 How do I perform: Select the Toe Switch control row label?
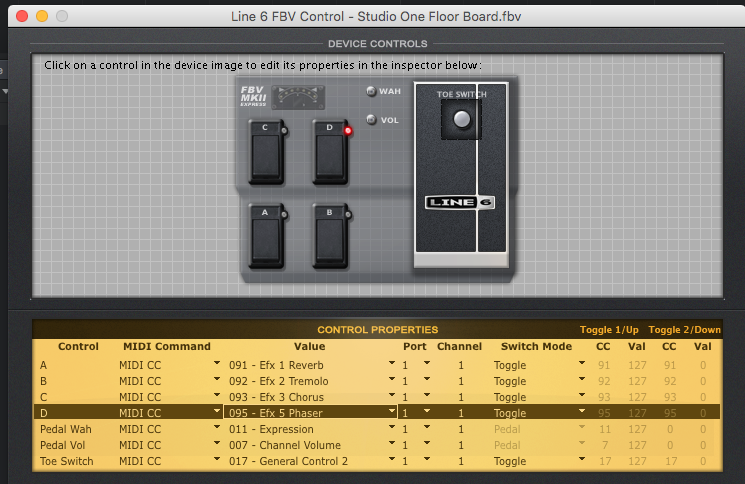click(67, 461)
